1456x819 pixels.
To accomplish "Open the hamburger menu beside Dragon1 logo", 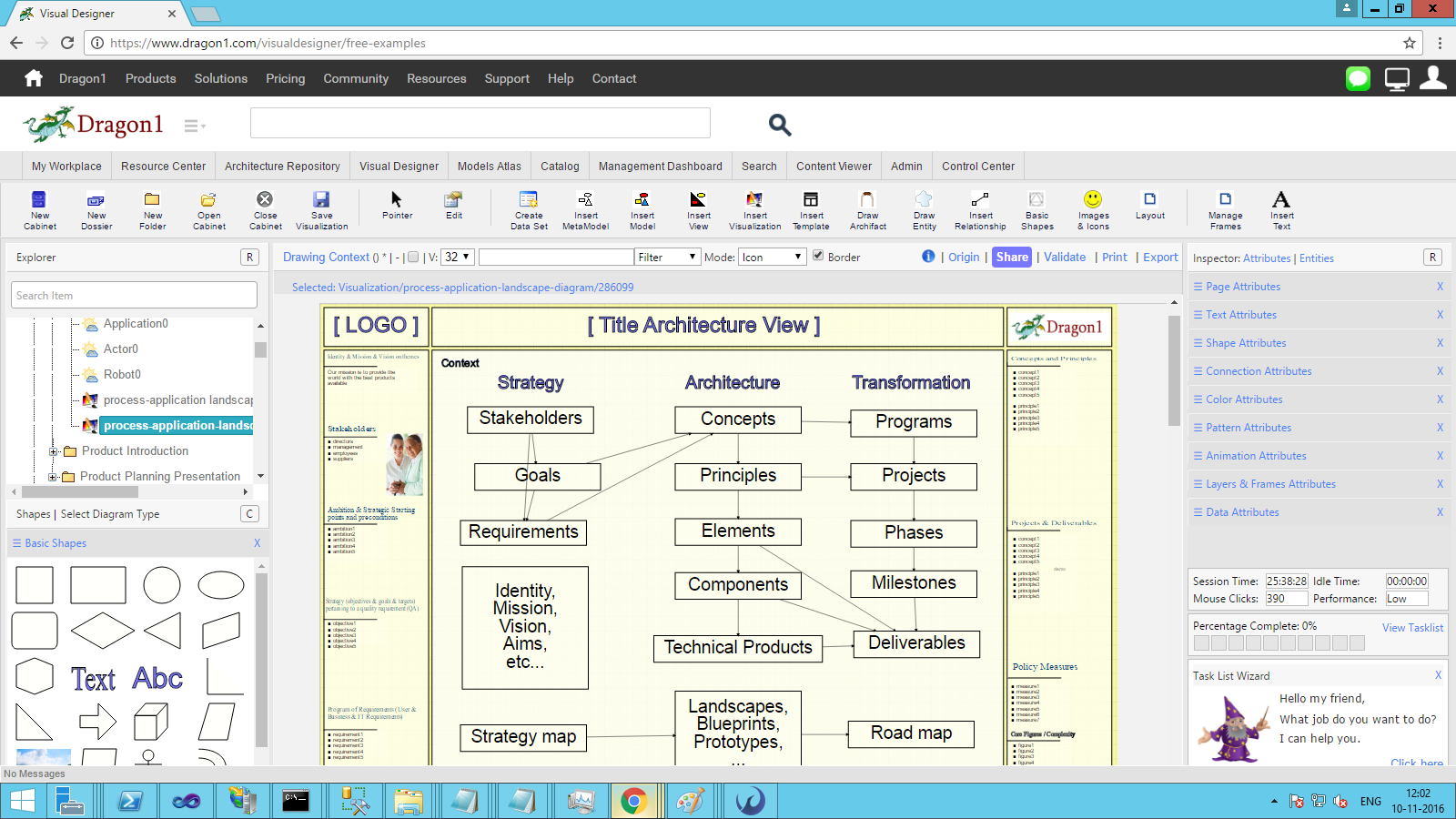I will click(x=194, y=126).
